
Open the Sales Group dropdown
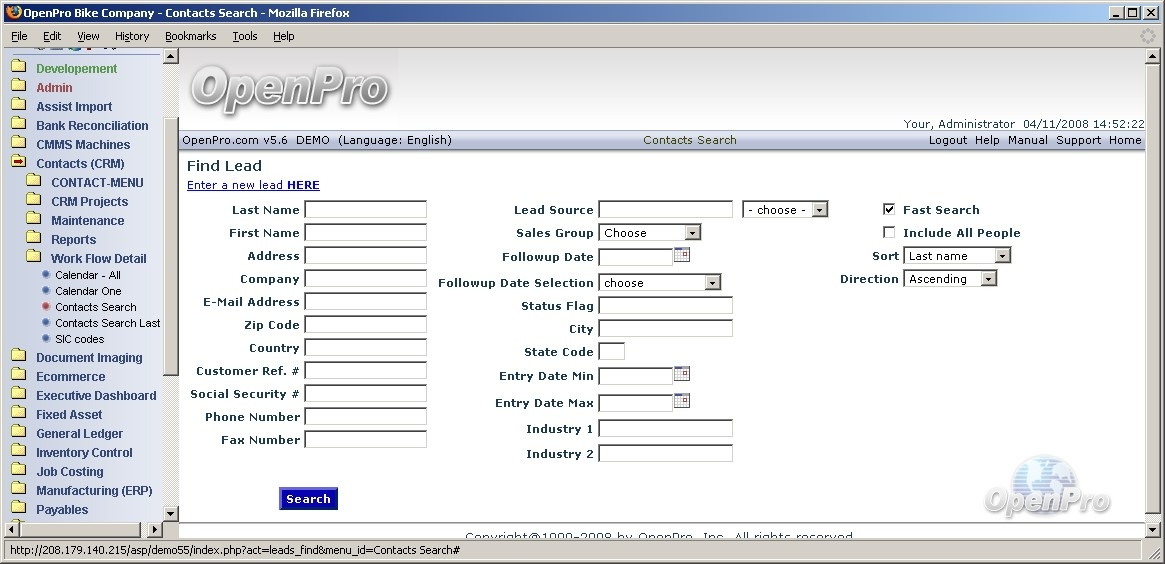coord(650,233)
